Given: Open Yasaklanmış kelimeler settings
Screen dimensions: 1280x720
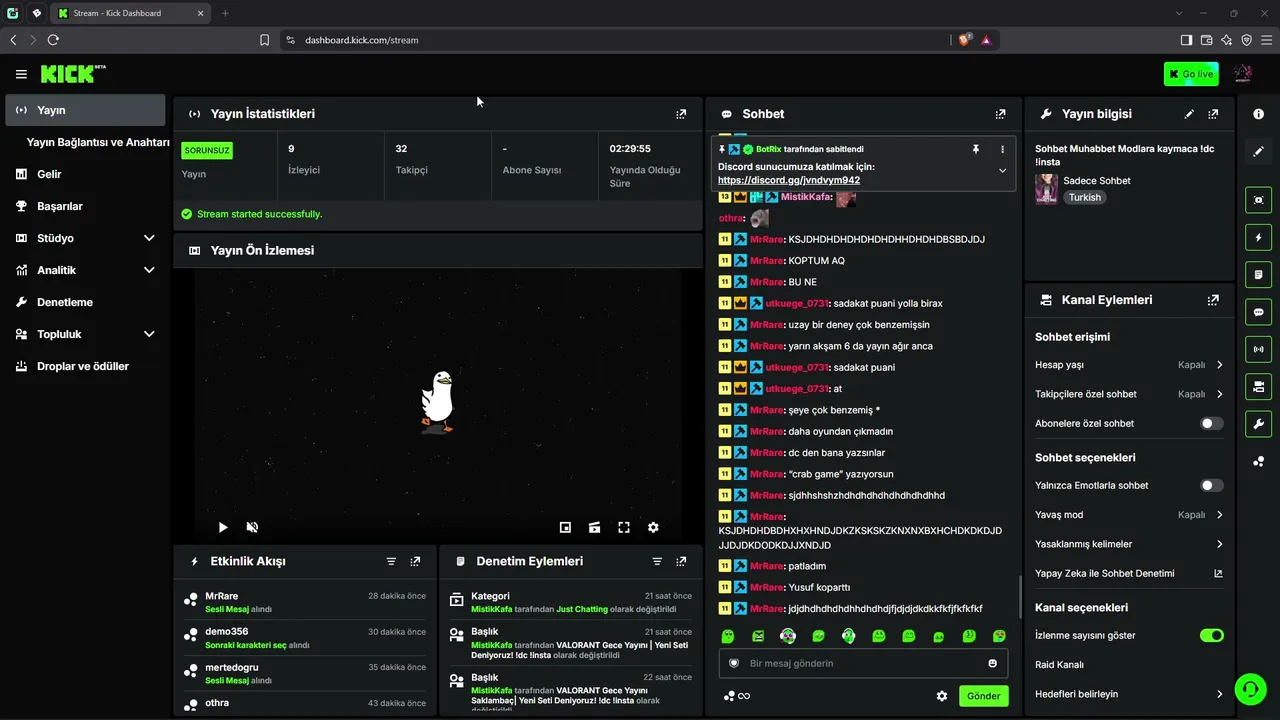Looking at the screenshot, I should [x=1129, y=544].
